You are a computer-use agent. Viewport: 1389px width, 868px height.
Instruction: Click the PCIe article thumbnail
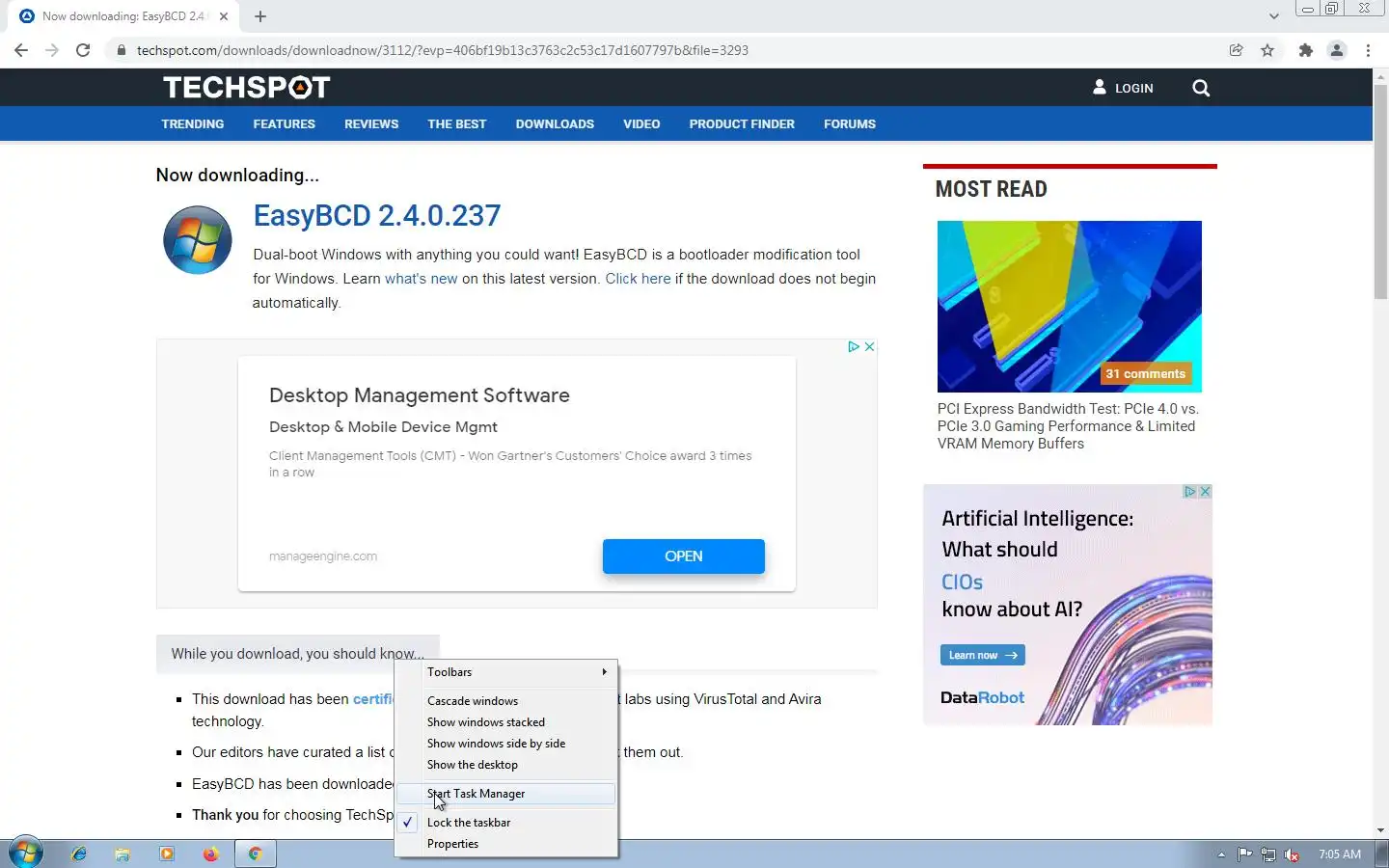click(x=1070, y=307)
